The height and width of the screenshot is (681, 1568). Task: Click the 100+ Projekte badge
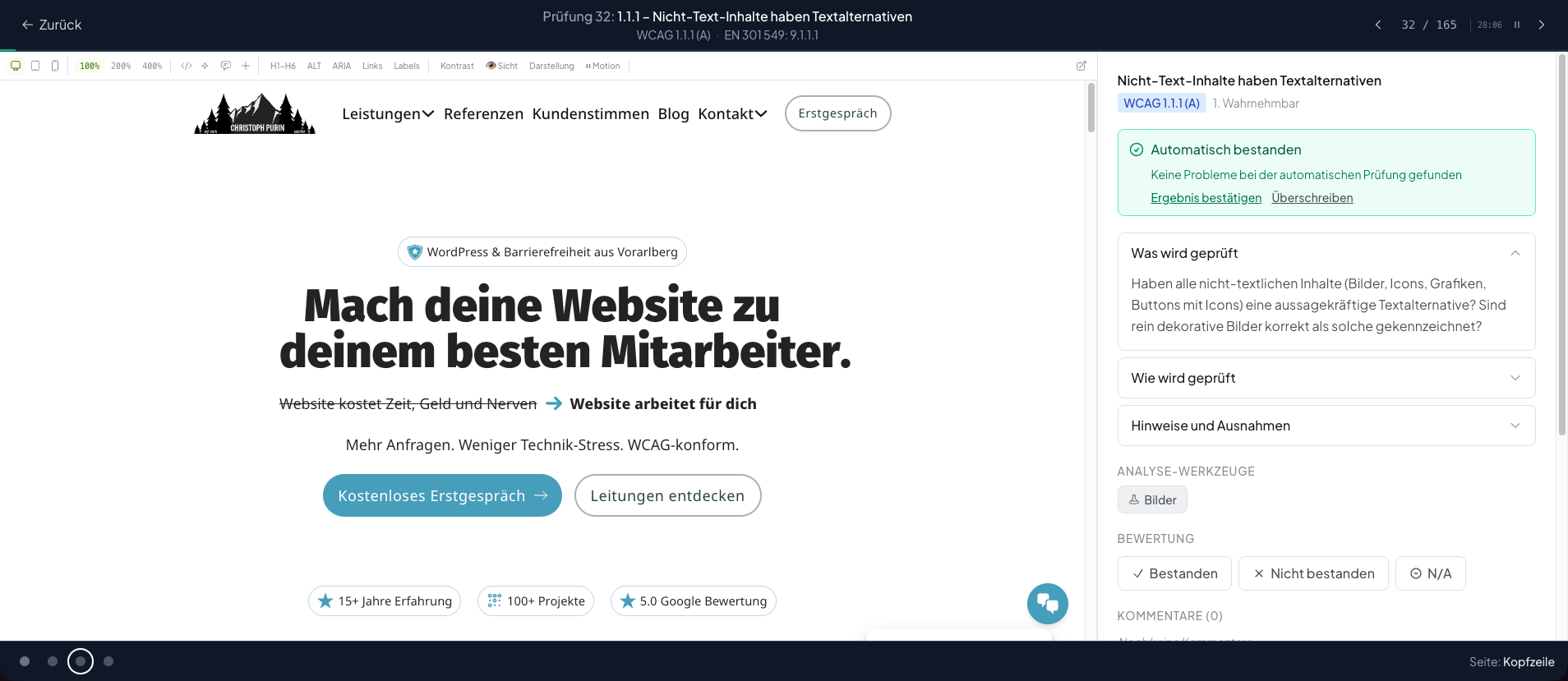click(536, 600)
